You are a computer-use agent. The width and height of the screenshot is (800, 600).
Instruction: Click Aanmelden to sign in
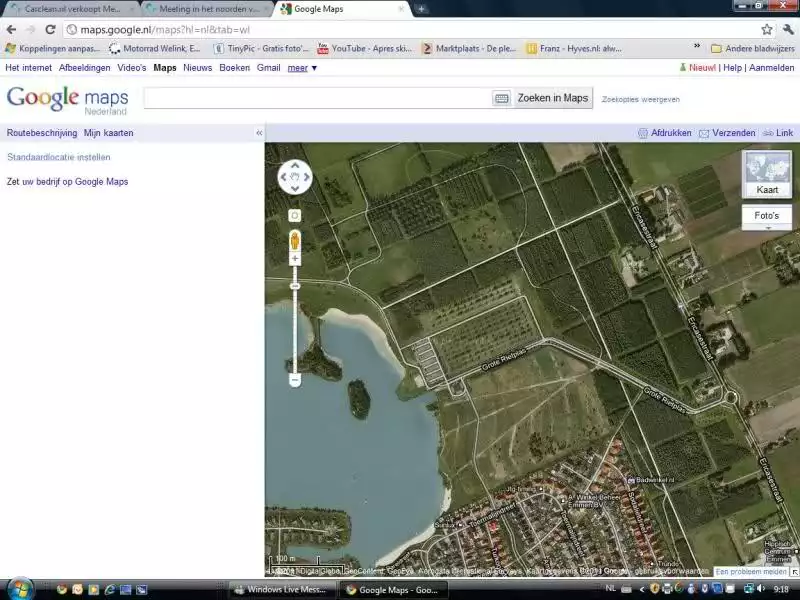[771, 68]
